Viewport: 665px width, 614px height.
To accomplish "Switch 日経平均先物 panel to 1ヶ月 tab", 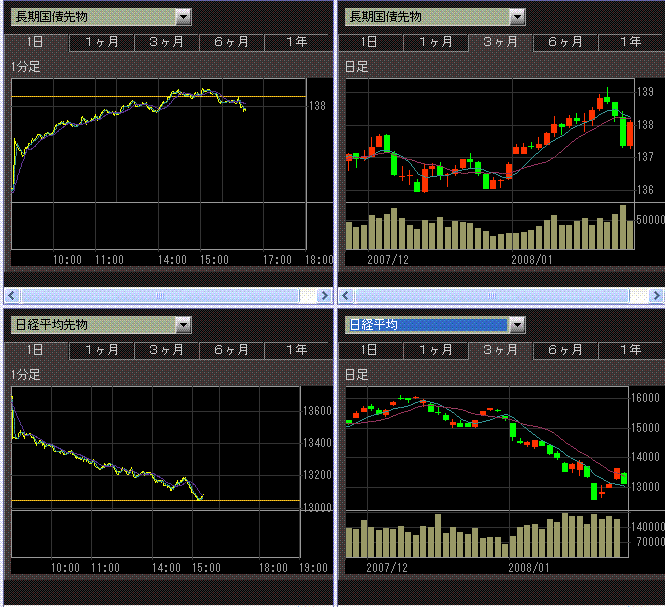I will [x=102, y=350].
